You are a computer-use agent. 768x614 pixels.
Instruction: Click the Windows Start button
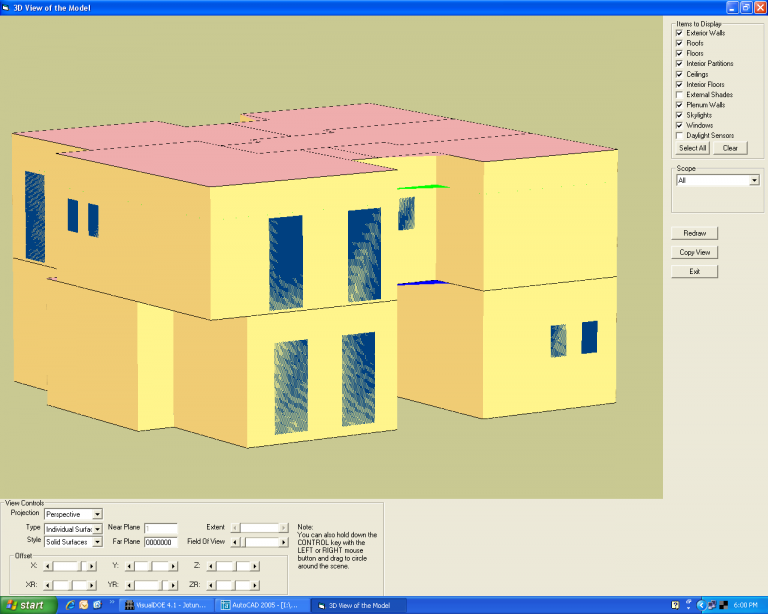tap(26, 605)
